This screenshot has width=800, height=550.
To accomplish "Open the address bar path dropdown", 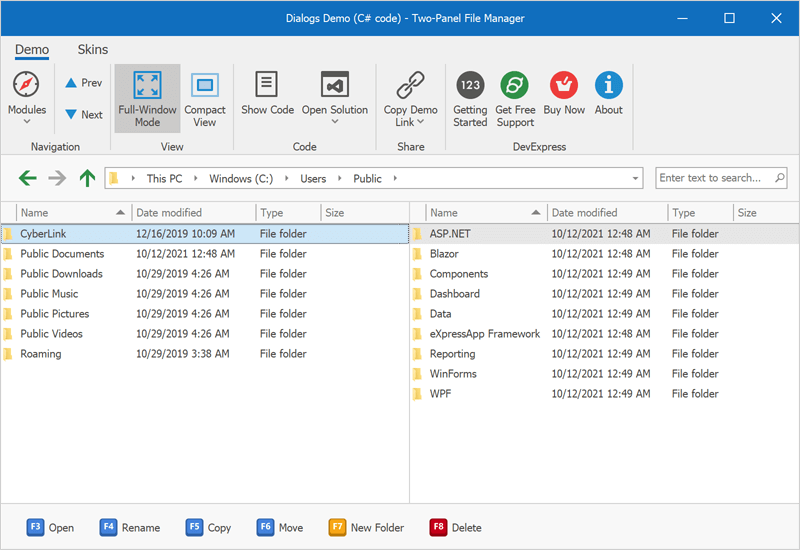I will pyautogui.click(x=635, y=179).
